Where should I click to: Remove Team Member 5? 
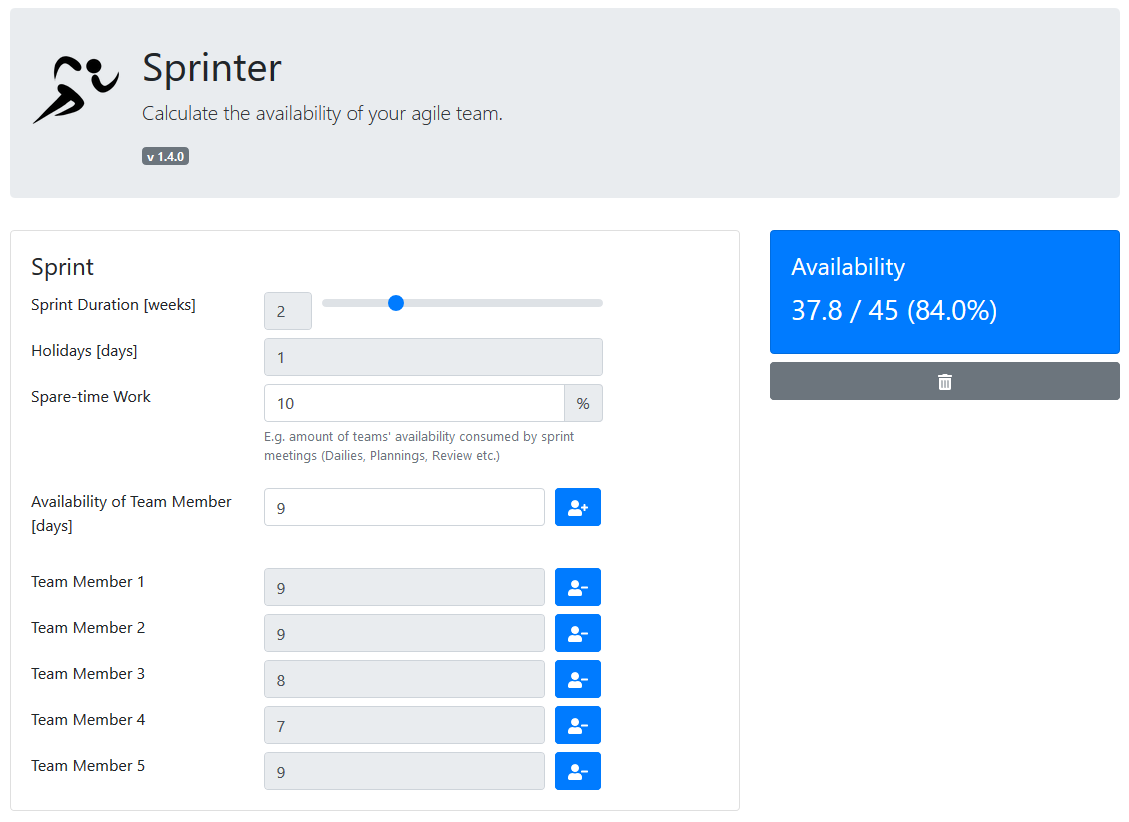coord(577,772)
